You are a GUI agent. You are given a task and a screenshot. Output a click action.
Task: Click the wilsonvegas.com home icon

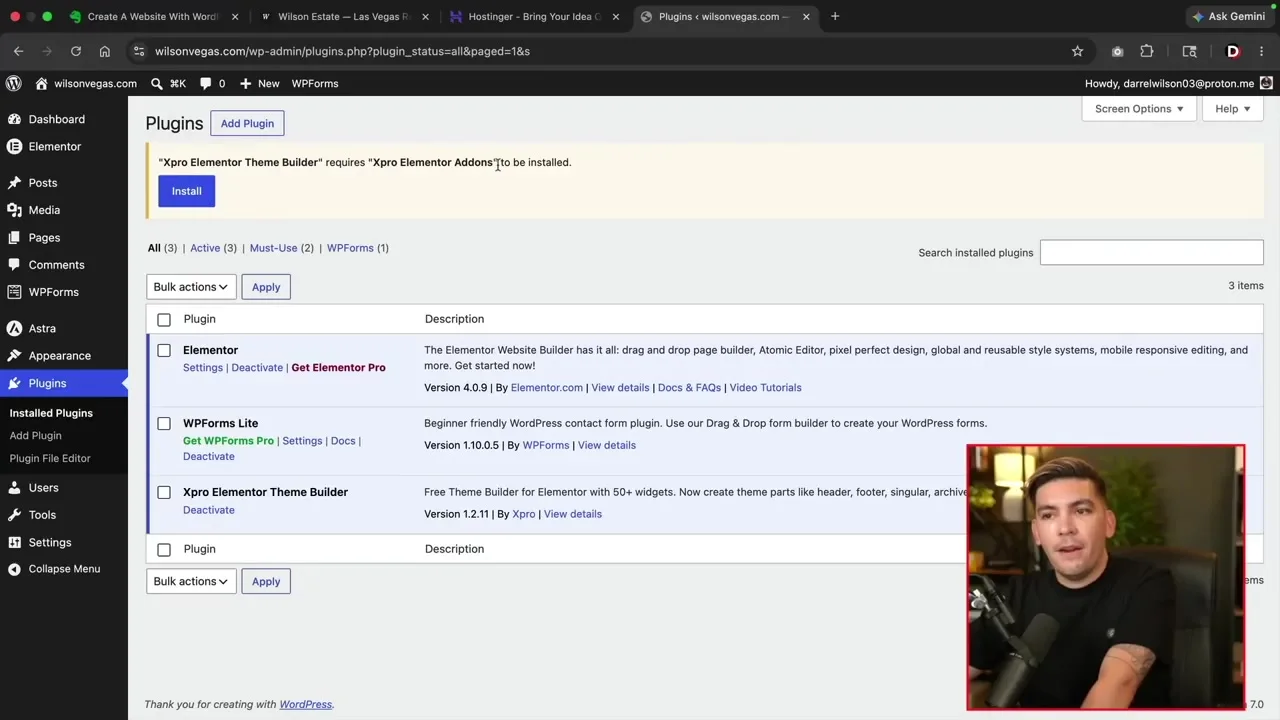(x=41, y=84)
